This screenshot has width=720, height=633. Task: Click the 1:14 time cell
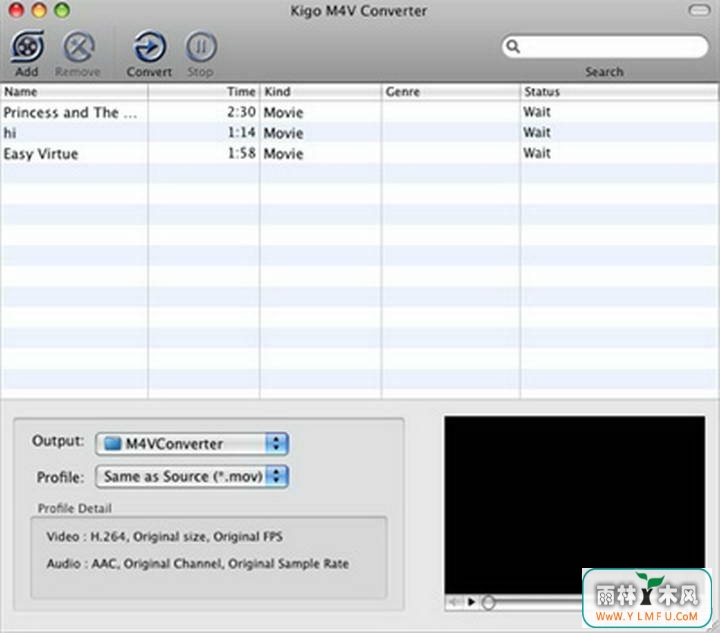point(242,133)
